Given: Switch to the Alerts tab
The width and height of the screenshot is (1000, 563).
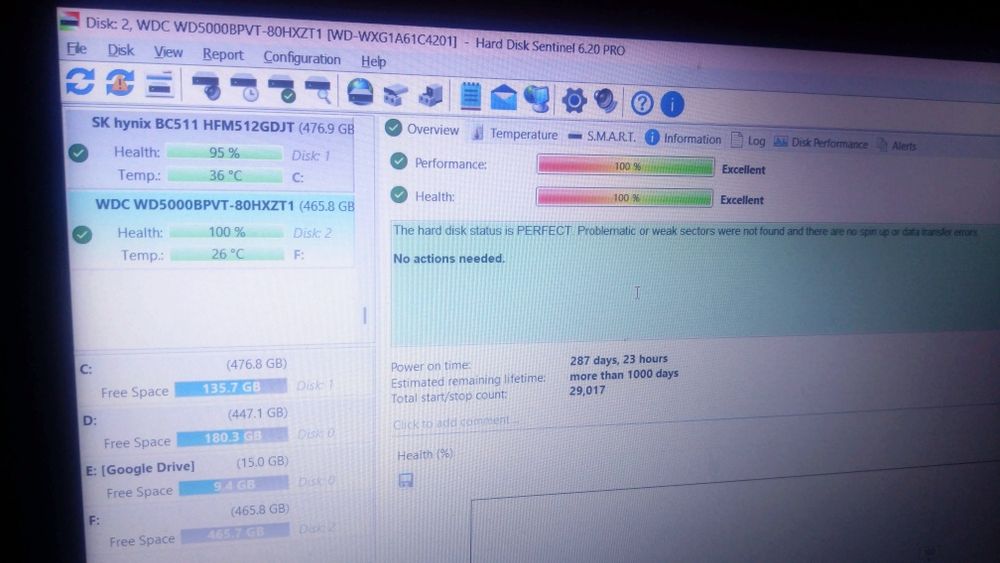Looking at the screenshot, I should point(897,145).
